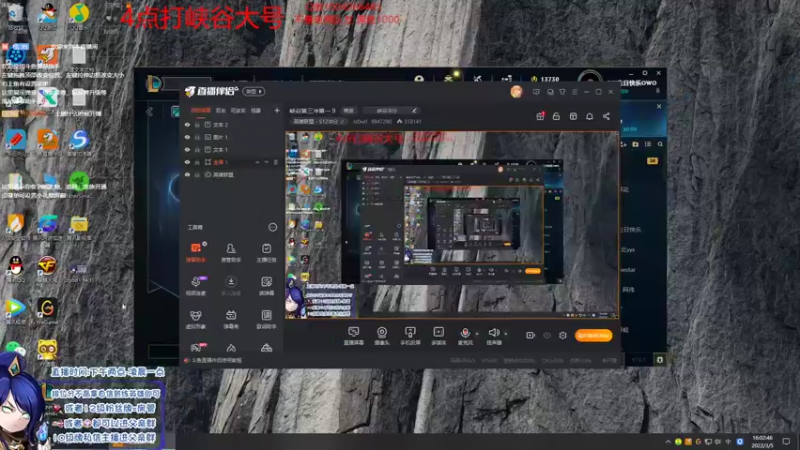Lock the 图片 1 layer
800x450 pixels.
coord(197,137)
